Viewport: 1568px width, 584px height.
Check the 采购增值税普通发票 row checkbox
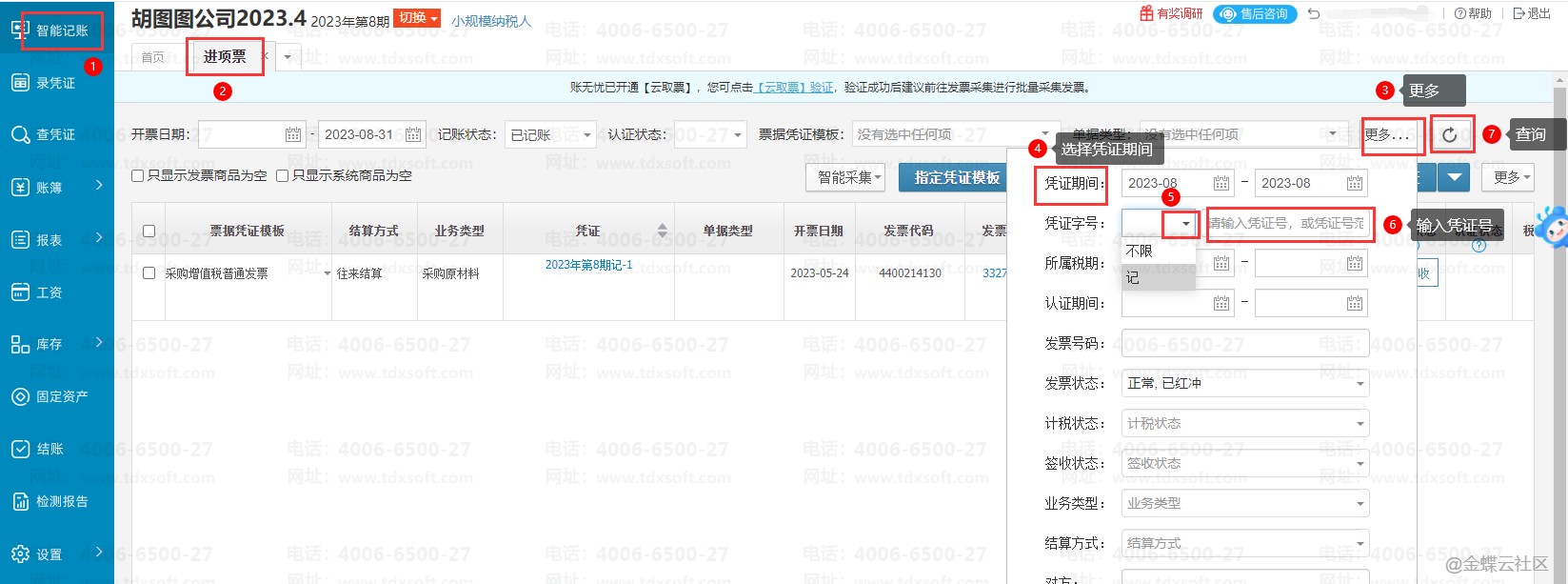(x=149, y=273)
